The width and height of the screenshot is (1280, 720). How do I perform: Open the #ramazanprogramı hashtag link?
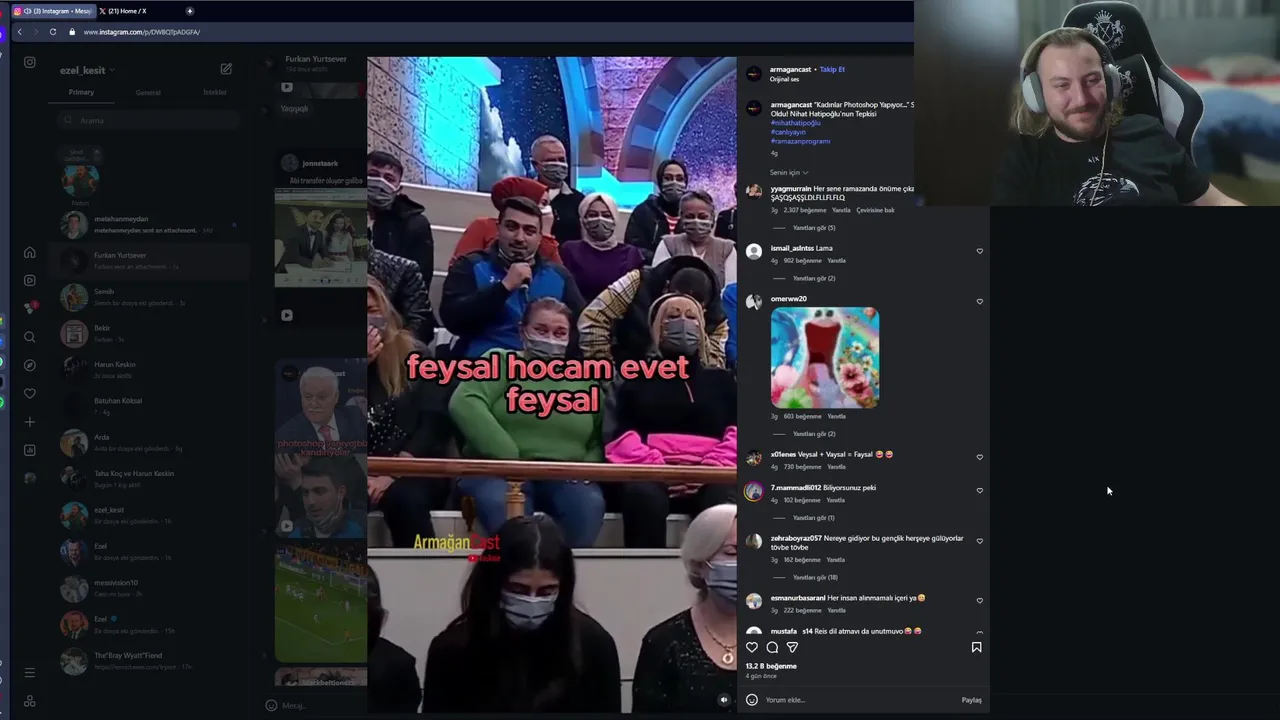800,141
